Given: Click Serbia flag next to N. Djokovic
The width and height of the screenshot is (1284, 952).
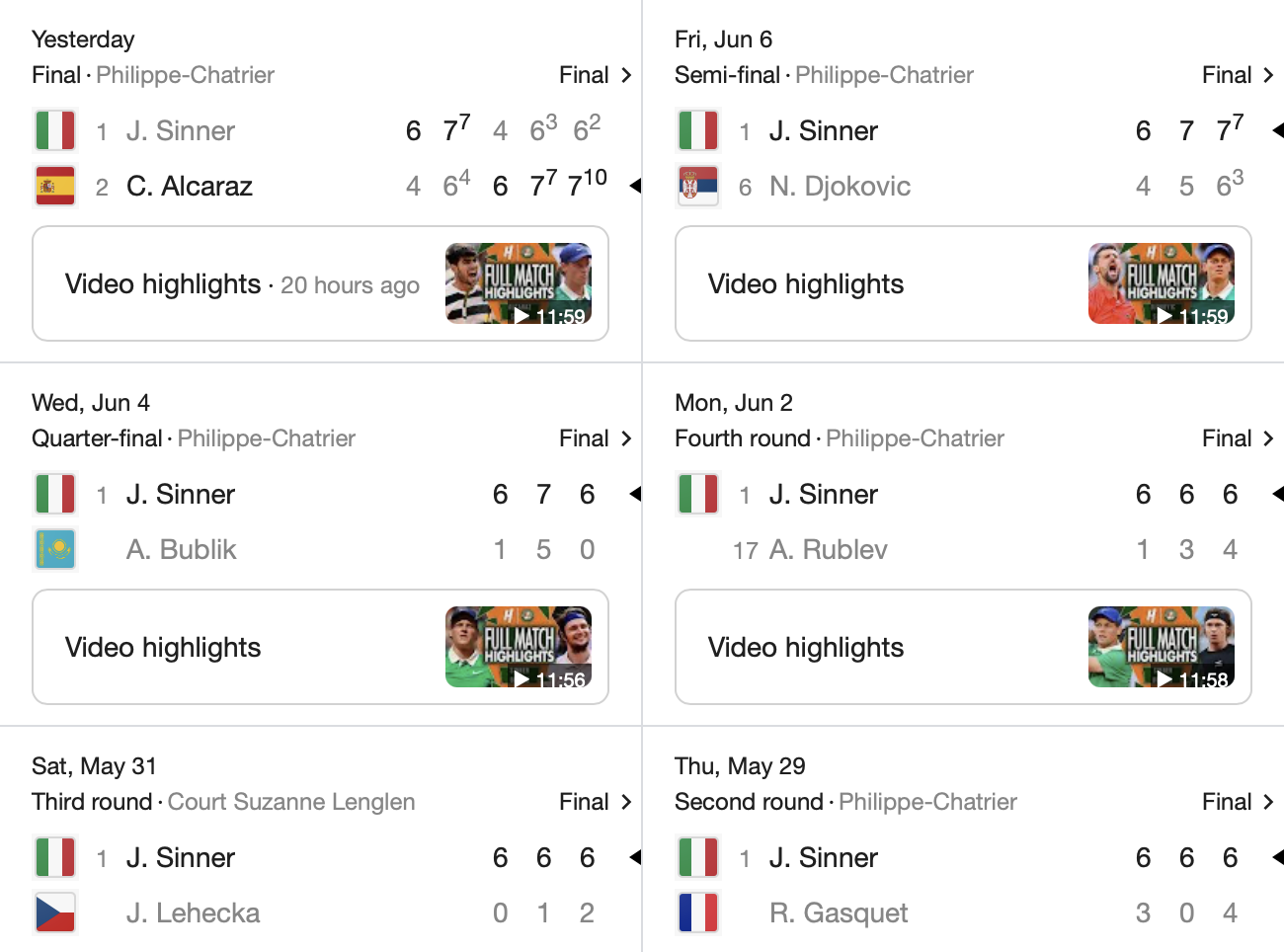Looking at the screenshot, I should pos(698,186).
